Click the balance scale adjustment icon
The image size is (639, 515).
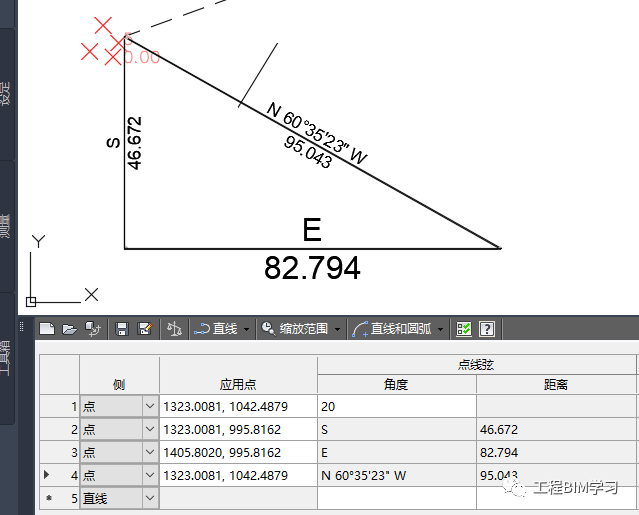tap(174, 328)
